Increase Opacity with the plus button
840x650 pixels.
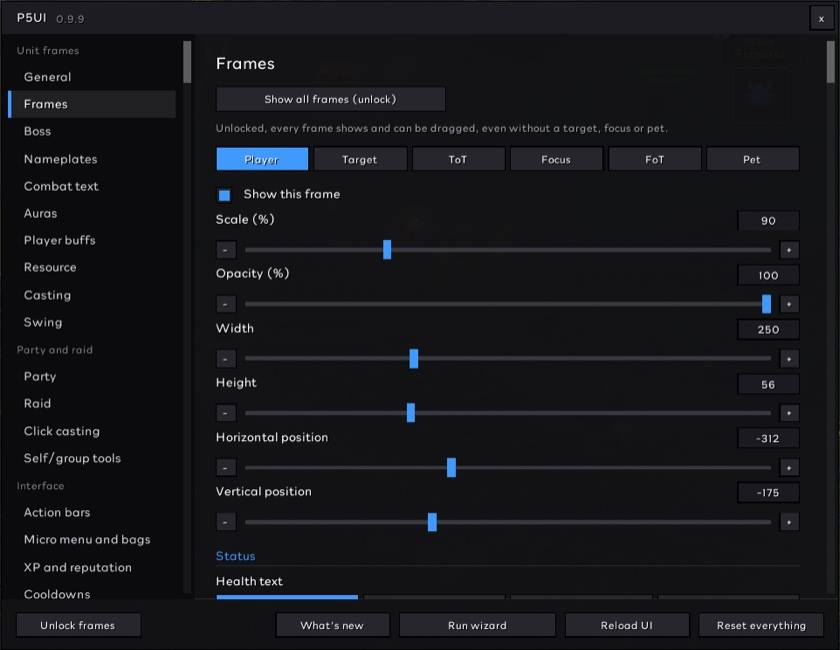click(x=789, y=304)
